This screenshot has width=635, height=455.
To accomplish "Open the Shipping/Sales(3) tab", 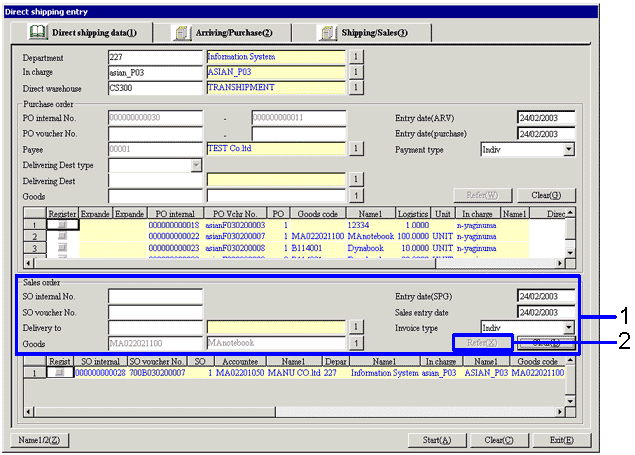I will [x=362, y=33].
